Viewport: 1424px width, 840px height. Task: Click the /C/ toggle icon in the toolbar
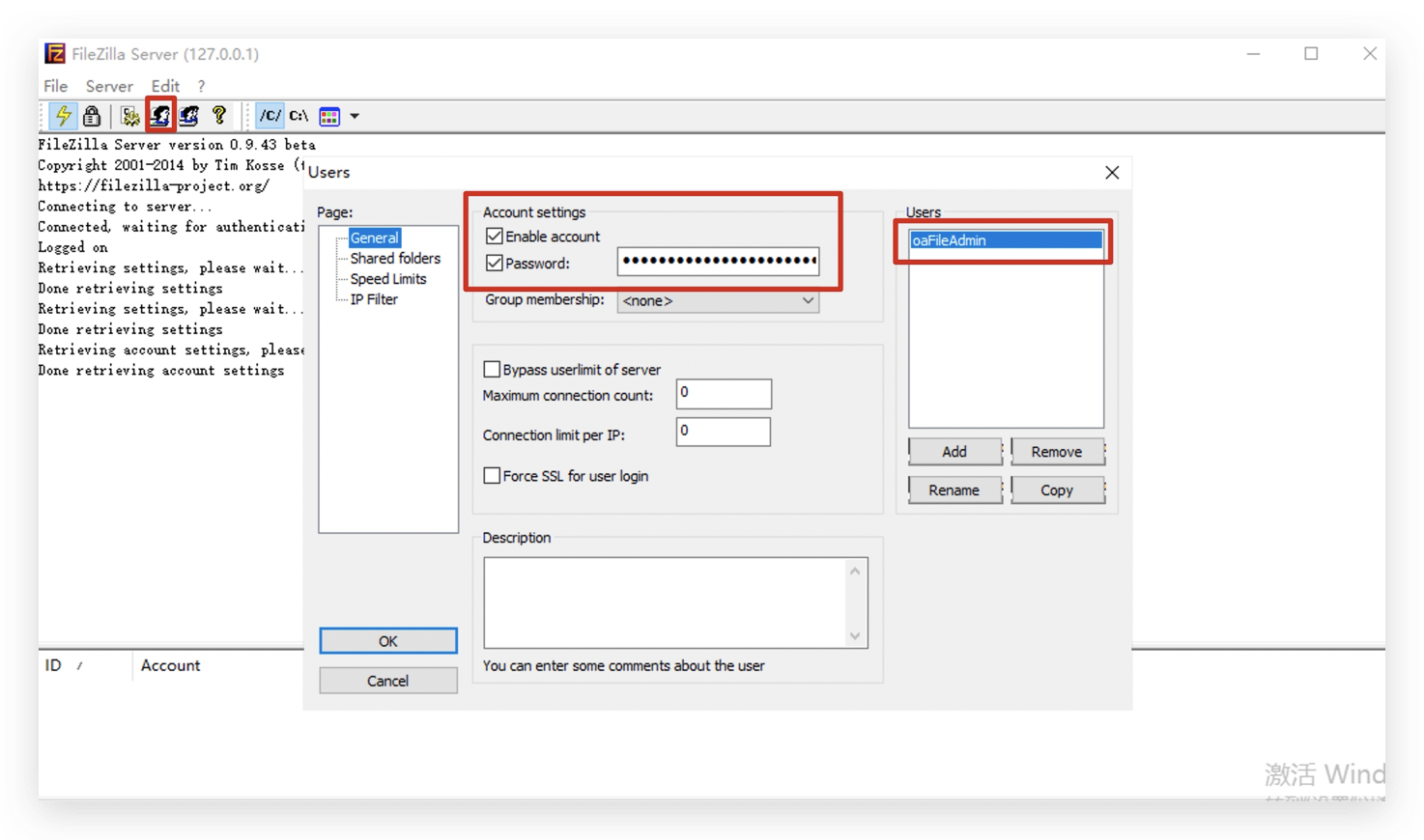(x=270, y=116)
